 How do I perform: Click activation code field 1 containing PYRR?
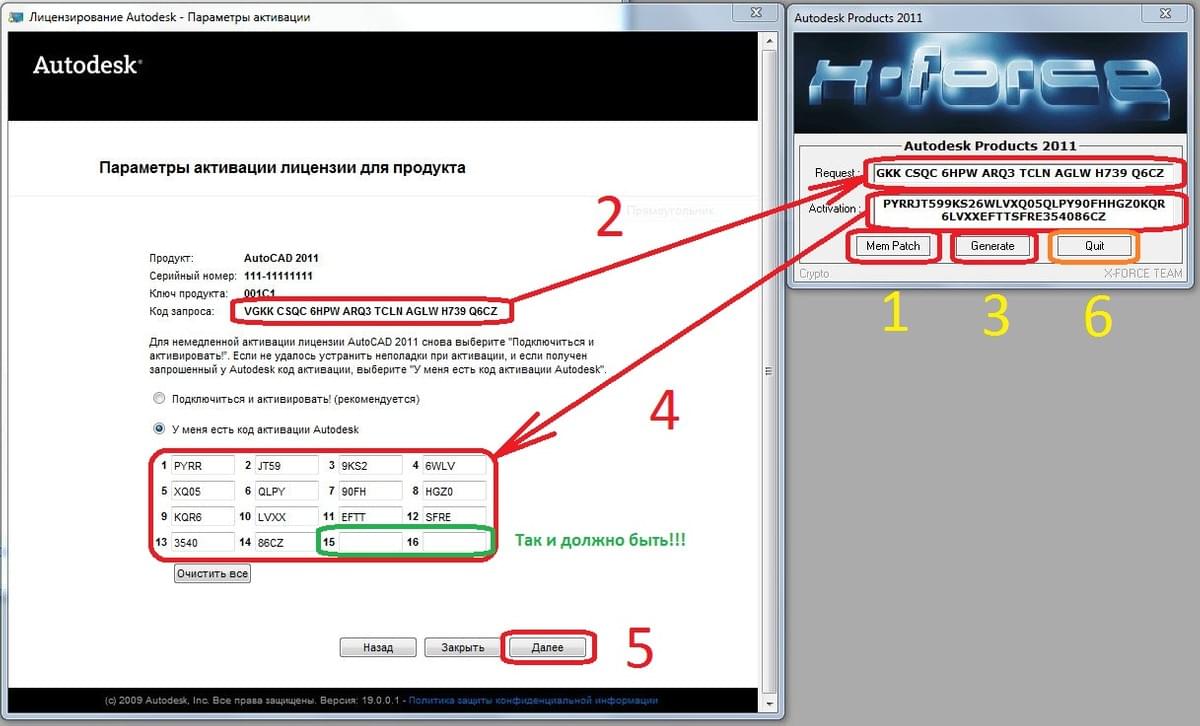click(201, 465)
